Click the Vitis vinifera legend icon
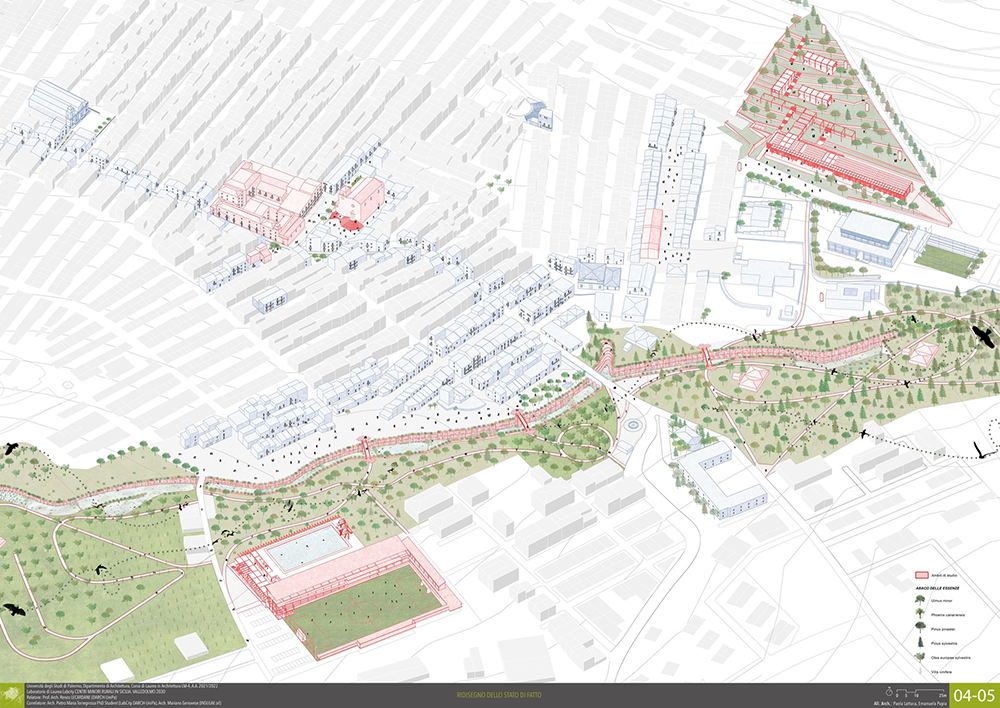Image resolution: width=1000 pixels, height=708 pixels. click(x=920, y=672)
